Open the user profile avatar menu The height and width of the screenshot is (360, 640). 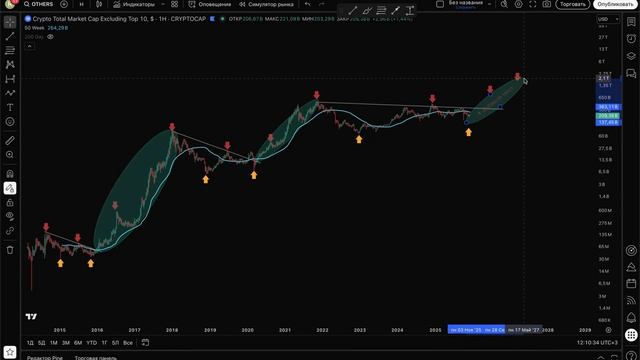point(10,4)
